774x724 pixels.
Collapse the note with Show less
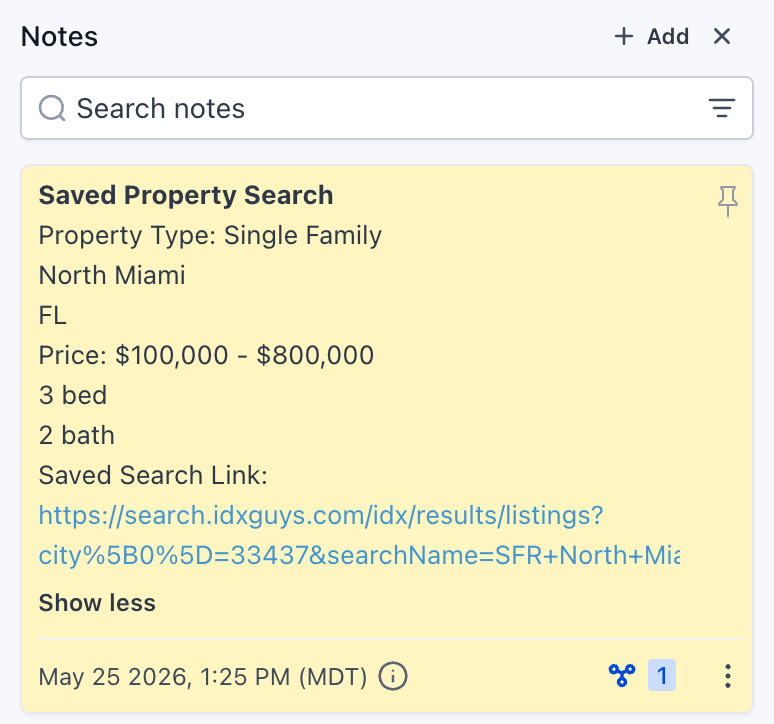(x=97, y=603)
